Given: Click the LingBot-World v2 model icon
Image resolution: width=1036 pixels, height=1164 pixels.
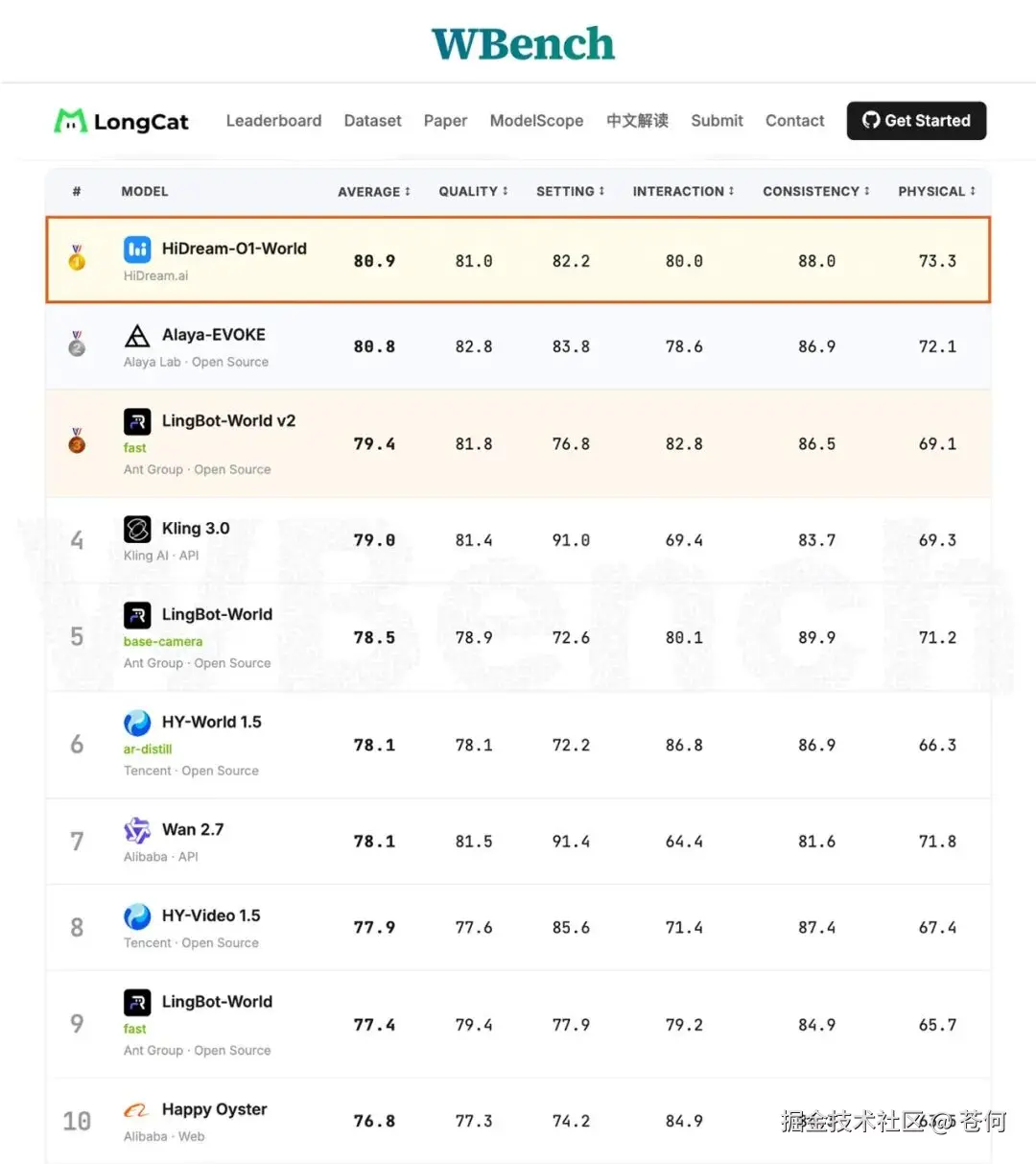Looking at the screenshot, I should pos(137,421).
